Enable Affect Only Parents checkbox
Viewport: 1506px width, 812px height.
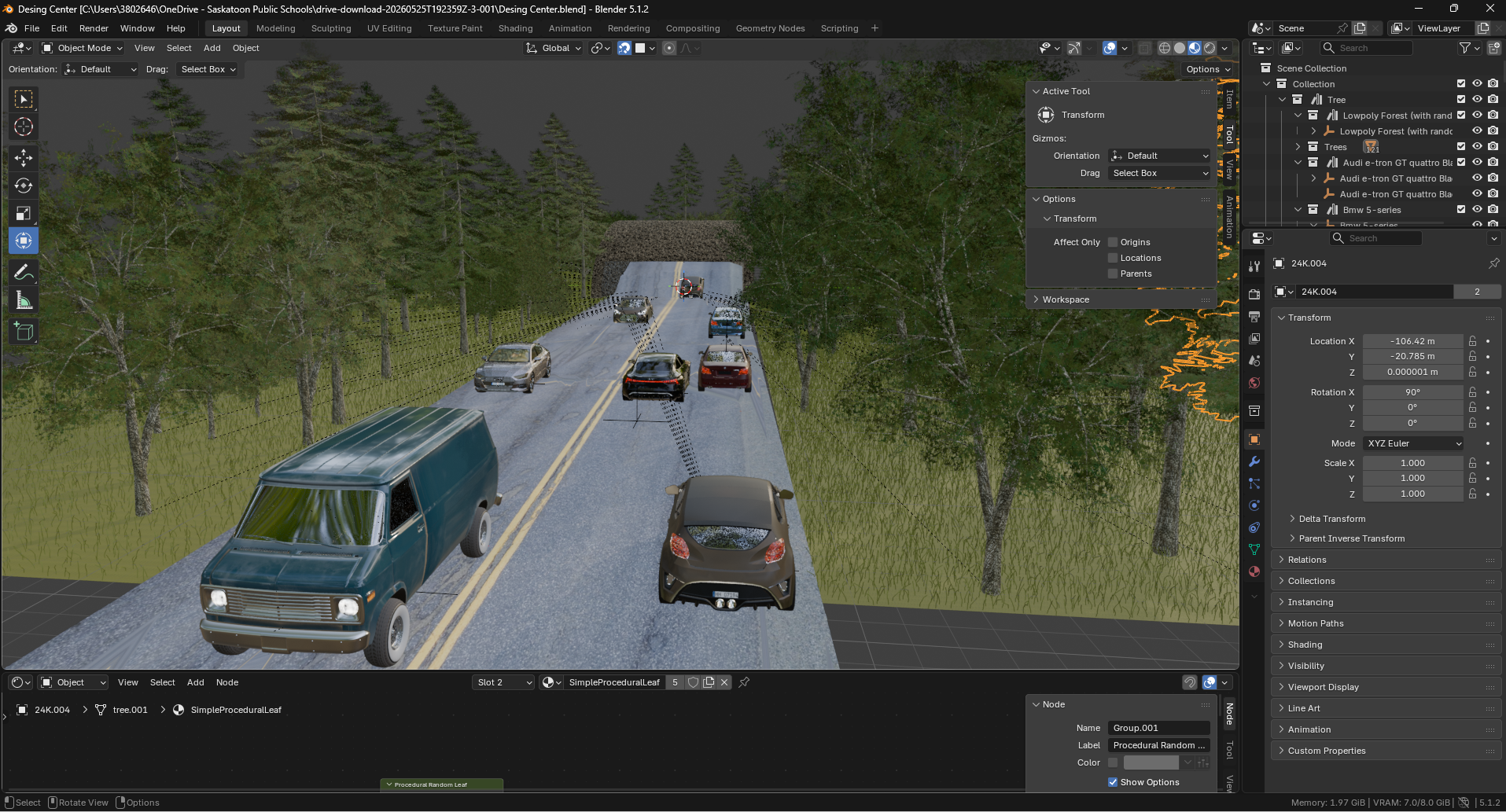tap(1113, 274)
